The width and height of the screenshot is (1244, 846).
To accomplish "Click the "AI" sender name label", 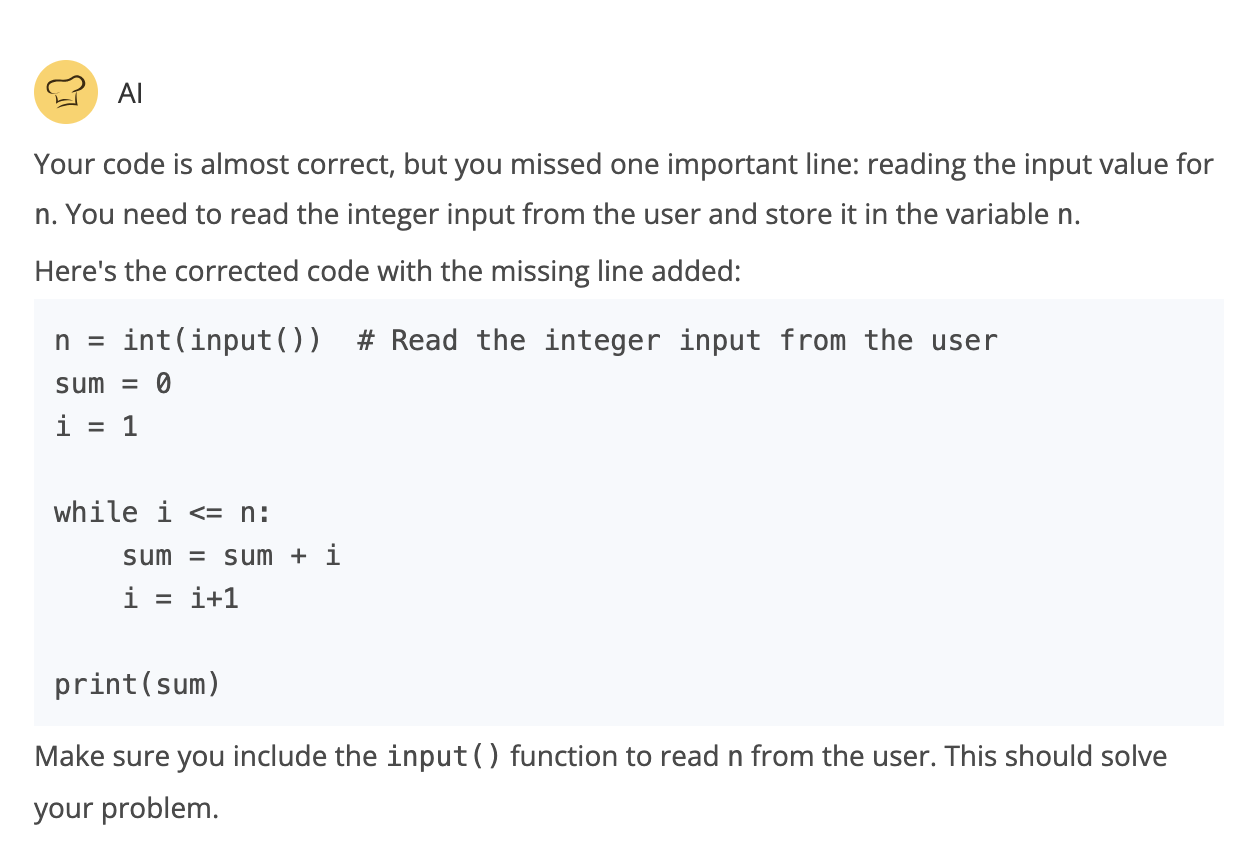I will (x=130, y=94).
